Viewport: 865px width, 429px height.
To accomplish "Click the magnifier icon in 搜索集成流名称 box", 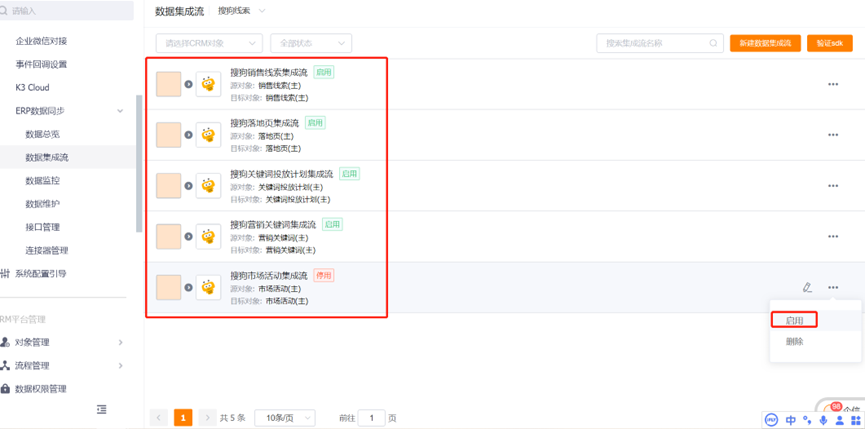I will 713,43.
